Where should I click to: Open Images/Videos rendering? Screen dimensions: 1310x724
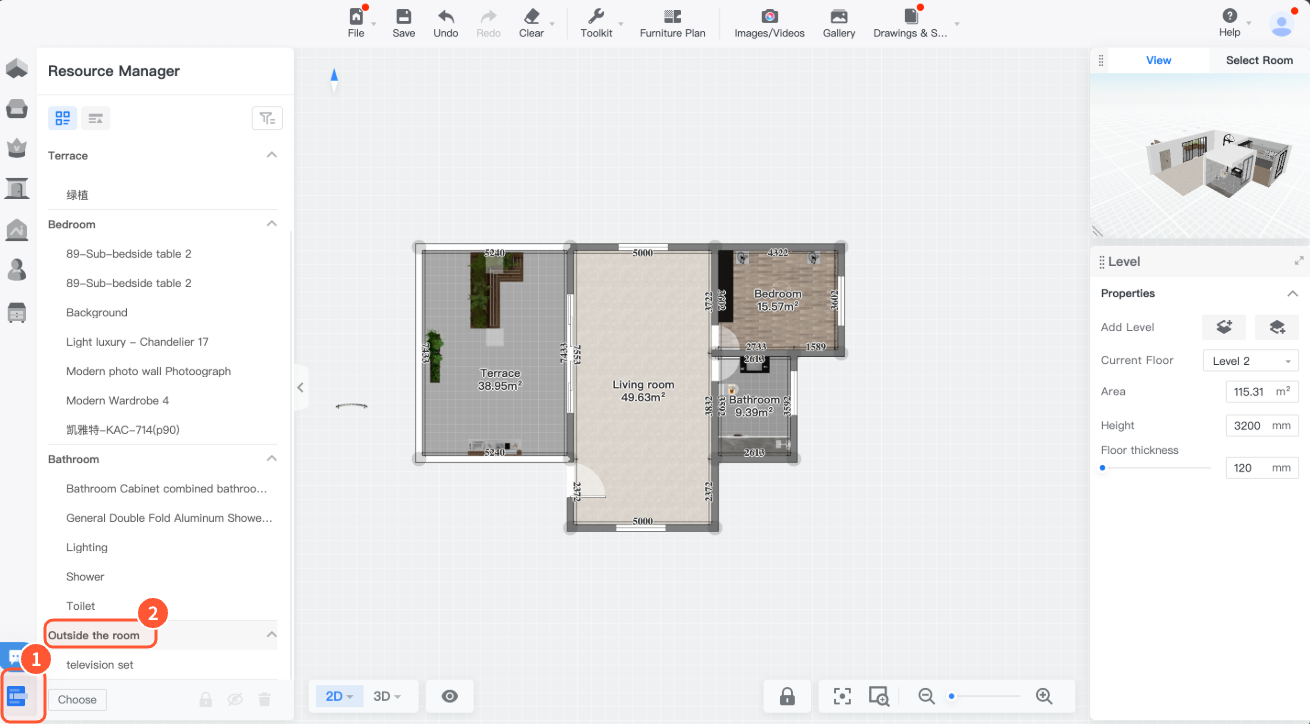tap(769, 22)
